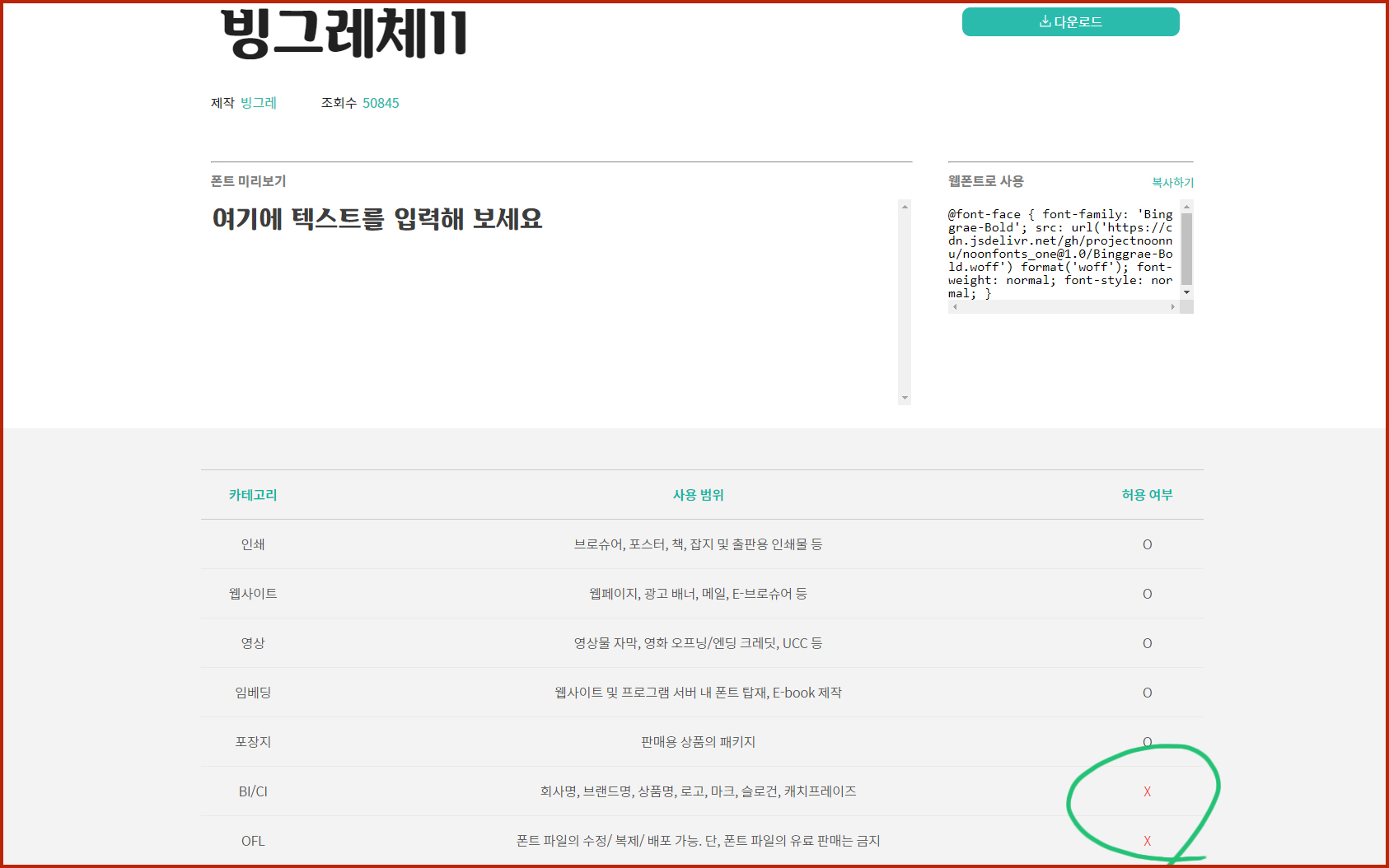This screenshot has width=1389, height=868.
Task: Click the 웹사이트 category cell
Action: pyautogui.click(x=253, y=594)
